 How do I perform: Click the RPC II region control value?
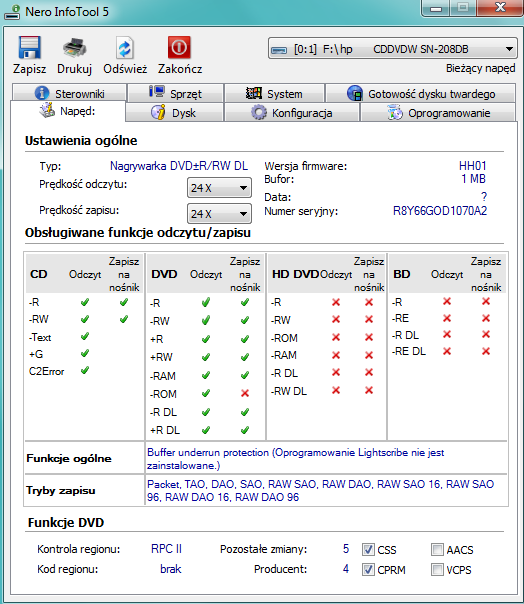pos(166,549)
